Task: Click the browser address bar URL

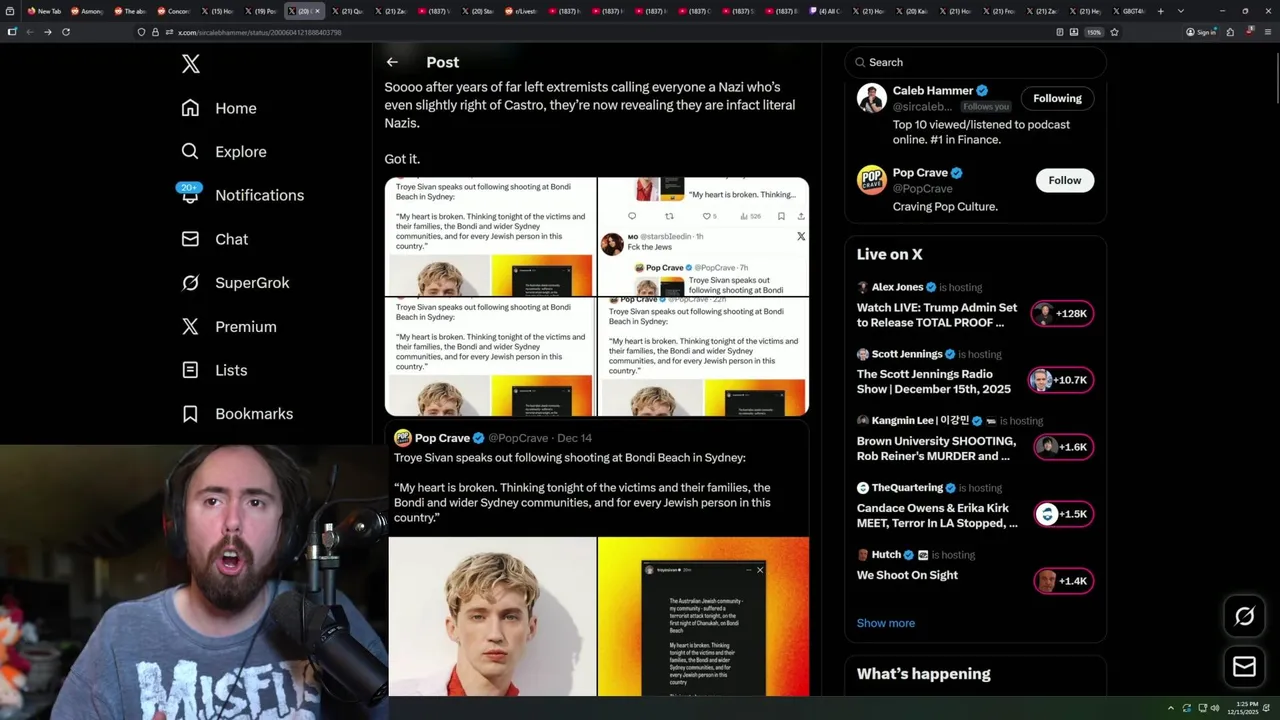Action: coord(260,32)
